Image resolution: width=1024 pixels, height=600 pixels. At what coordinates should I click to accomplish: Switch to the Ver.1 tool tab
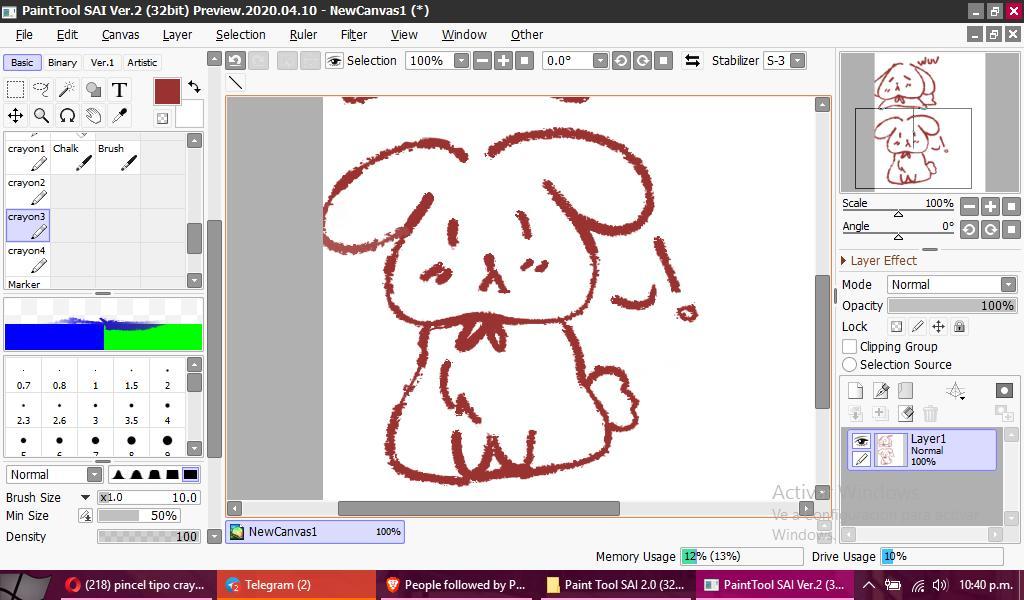point(102,63)
